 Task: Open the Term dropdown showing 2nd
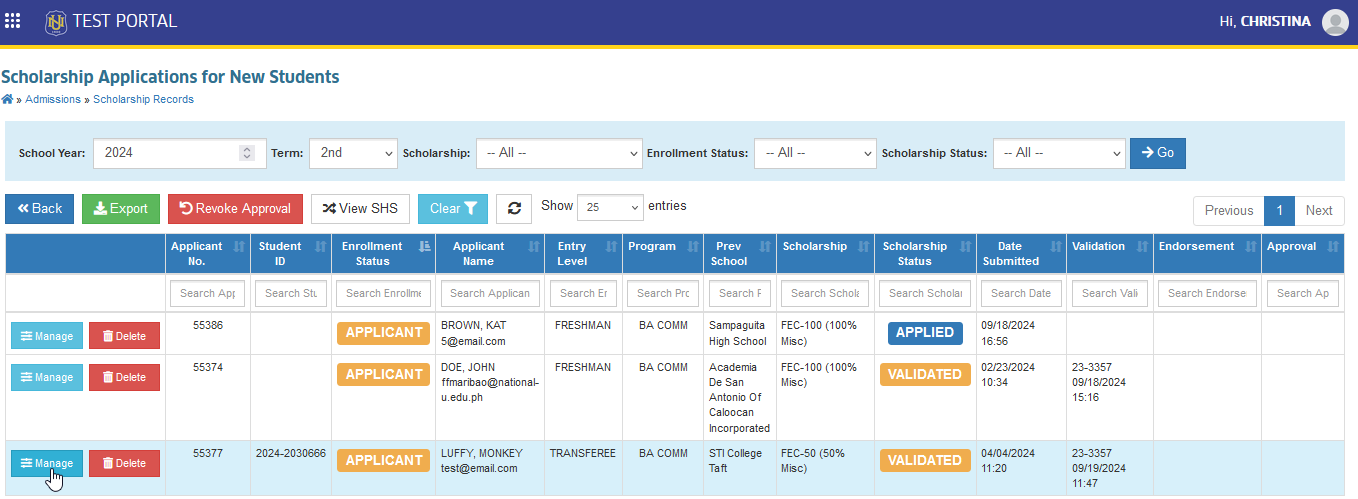[x=353, y=153]
